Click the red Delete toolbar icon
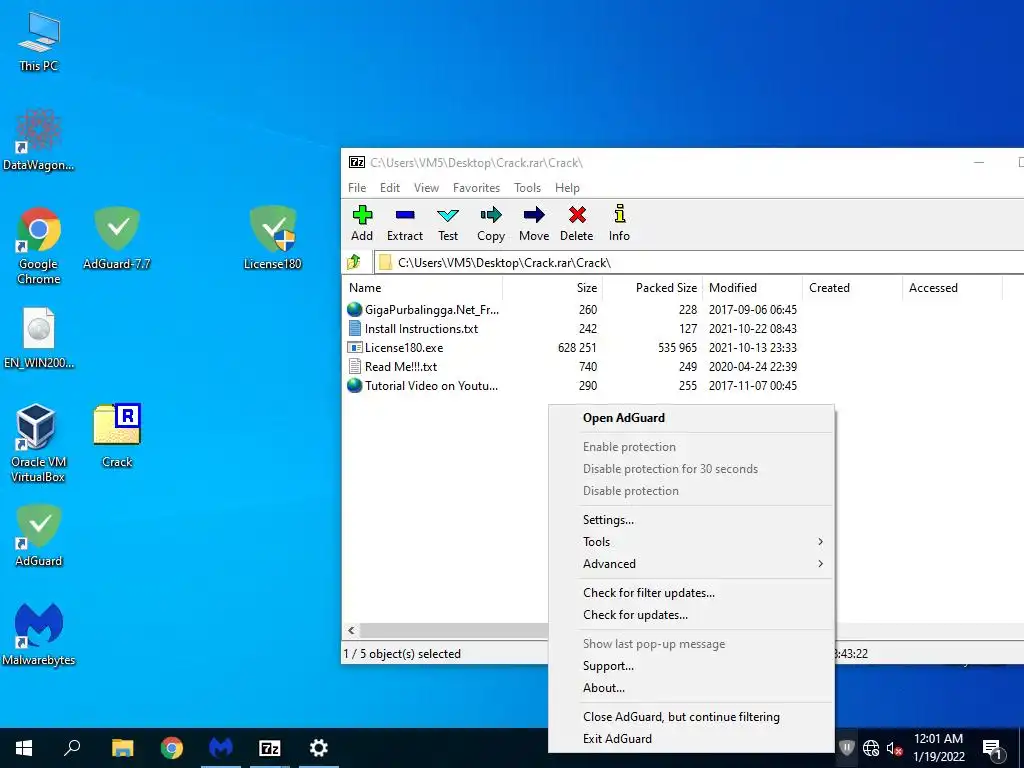 [577, 223]
